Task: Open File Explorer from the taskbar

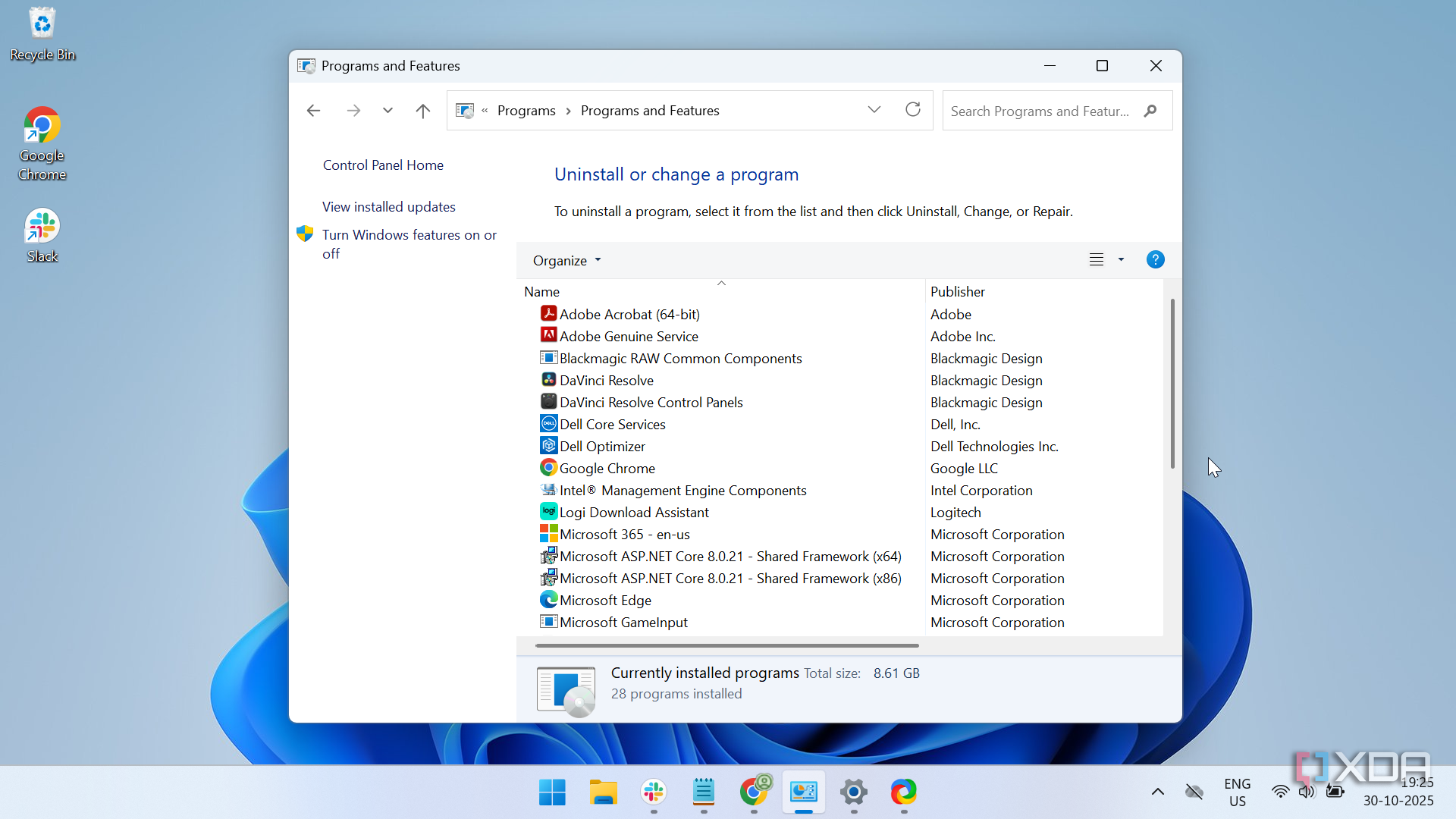Action: tap(603, 792)
